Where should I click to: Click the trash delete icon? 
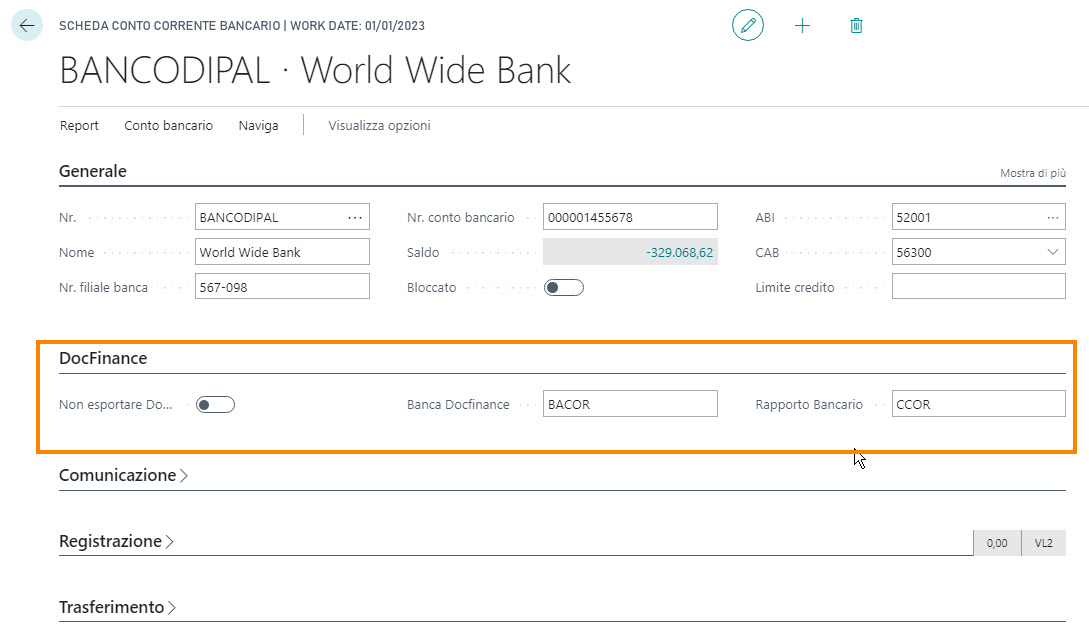pos(856,25)
